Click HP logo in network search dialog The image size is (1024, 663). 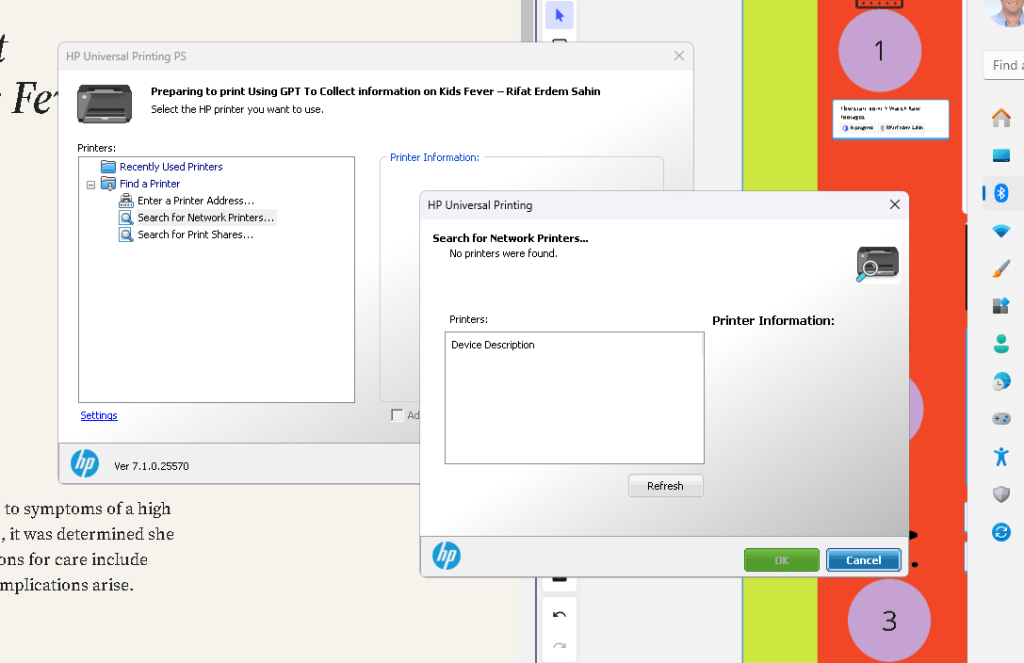pos(447,556)
